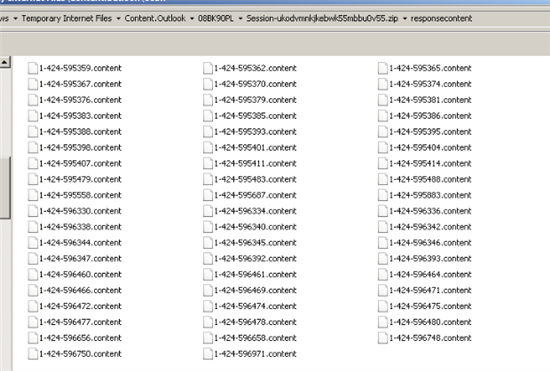Select file name 1-424-596748.content
Image resolution: width=550 pixels, height=371 pixels.
coord(430,338)
